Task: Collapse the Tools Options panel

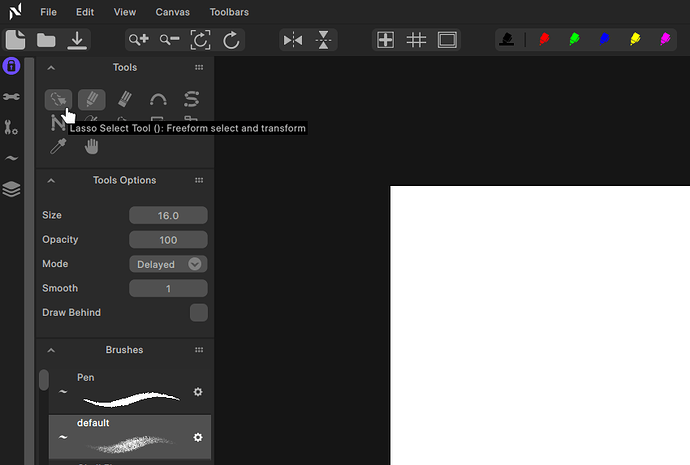Action: click(51, 180)
